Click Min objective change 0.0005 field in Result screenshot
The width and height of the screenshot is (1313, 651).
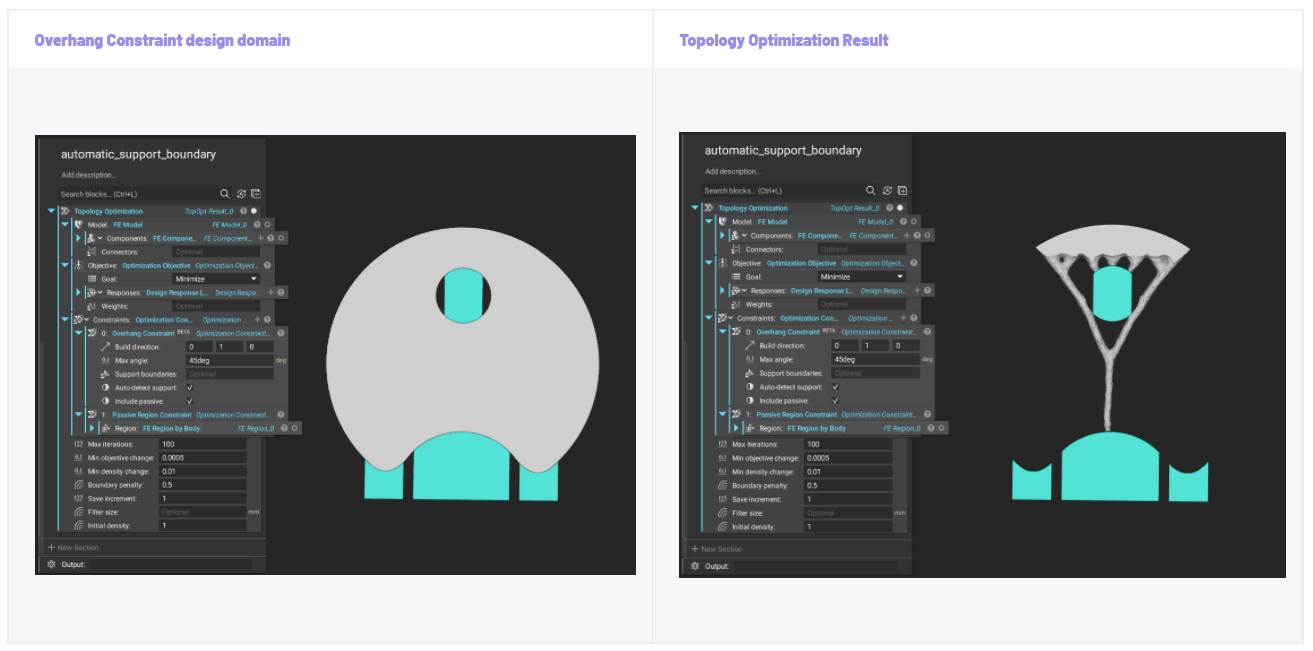(848, 458)
